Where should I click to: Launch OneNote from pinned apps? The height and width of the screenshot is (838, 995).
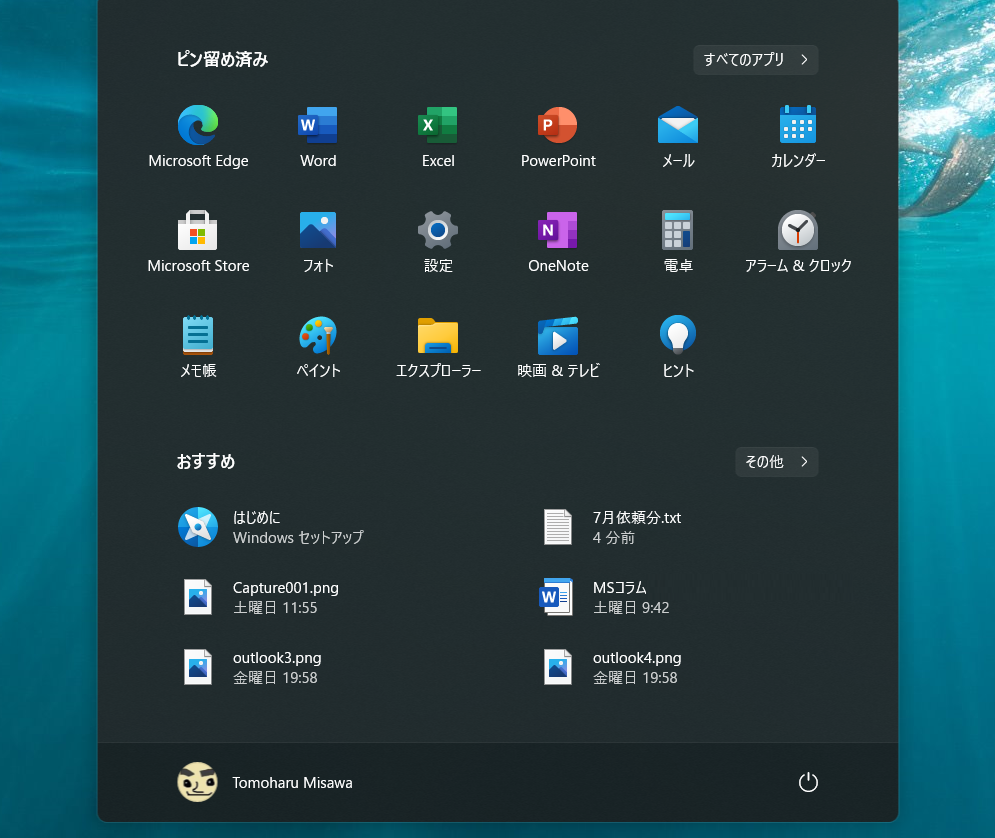pyautogui.click(x=558, y=242)
